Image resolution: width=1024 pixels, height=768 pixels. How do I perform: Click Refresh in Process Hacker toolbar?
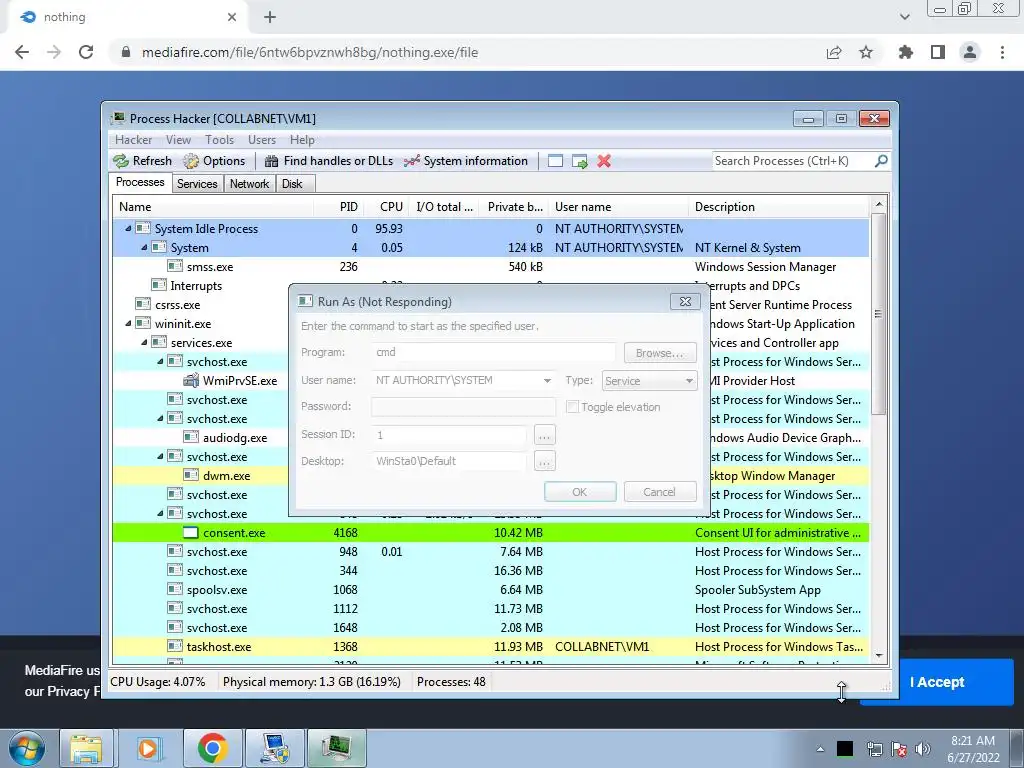[x=142, y=161]
